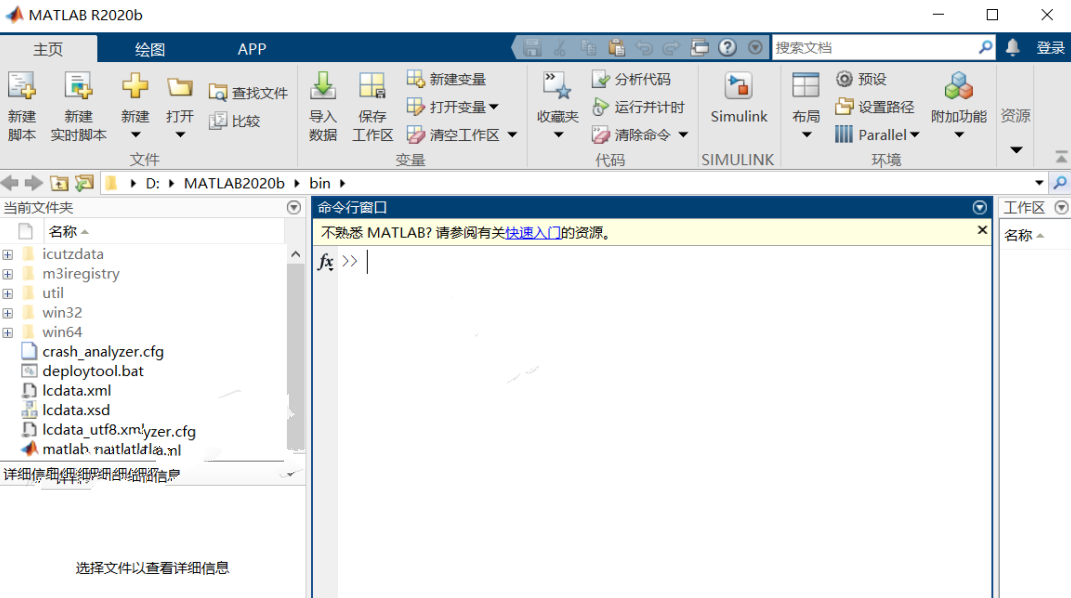This screenshot has height=598, width=1071.
Task: Open Workspace panel actions menu
Action: 1061,208
